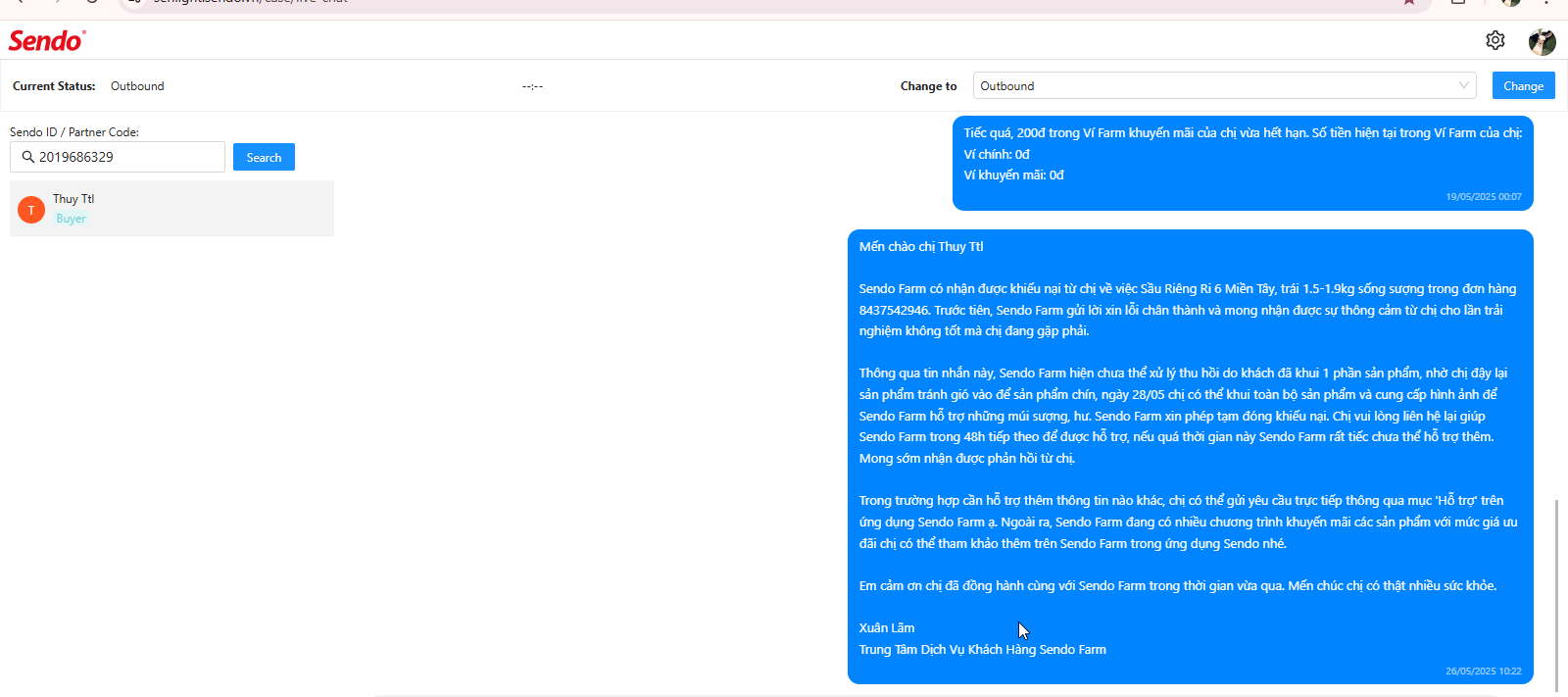The image size is (1568, 697).
Task: Click the --:-- timer text
Action: coord(532,86)
